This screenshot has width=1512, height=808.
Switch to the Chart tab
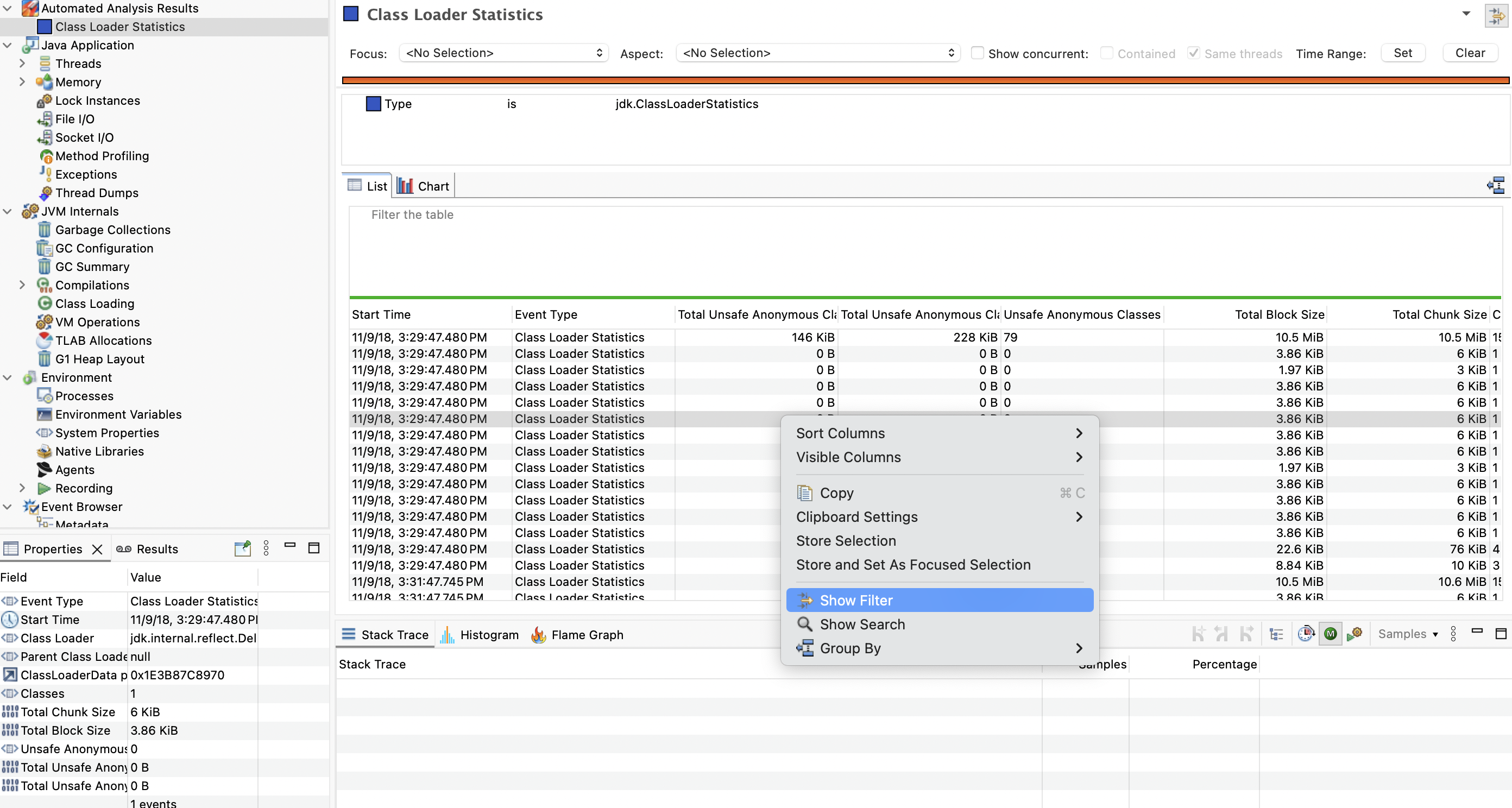pyautogui.click(x=423, y=186)
